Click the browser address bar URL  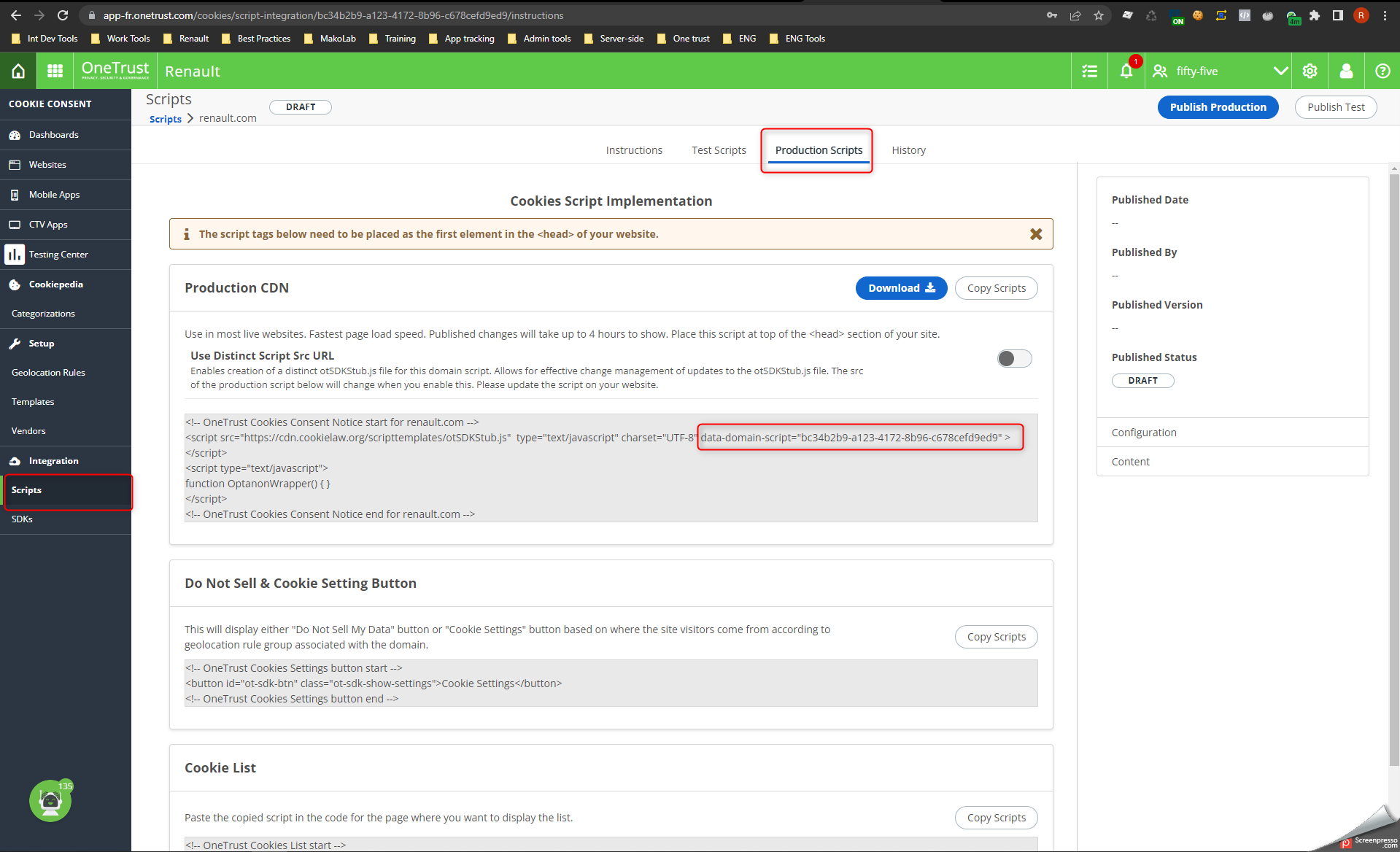tap(333, 15)
